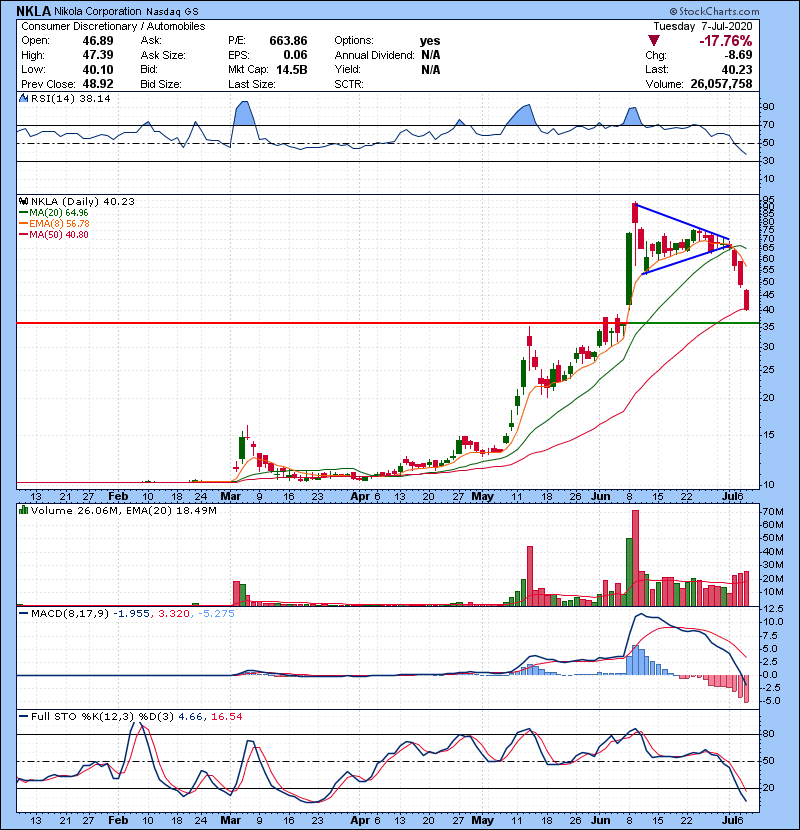800x830 pixels.
Task: Click the P/E 663.86 value
Action: coord(288,41)
